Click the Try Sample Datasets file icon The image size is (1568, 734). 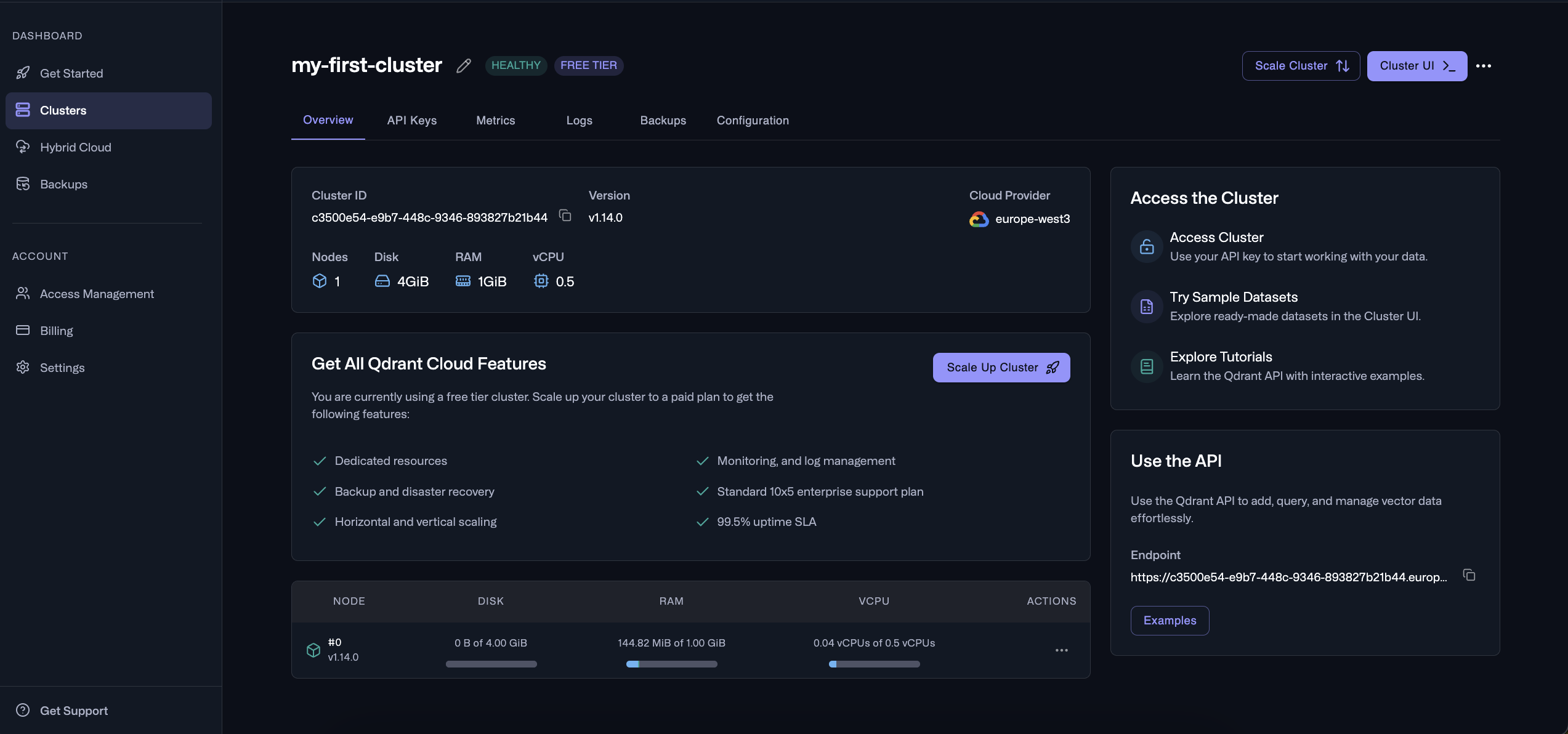[x=1146, y=306]
